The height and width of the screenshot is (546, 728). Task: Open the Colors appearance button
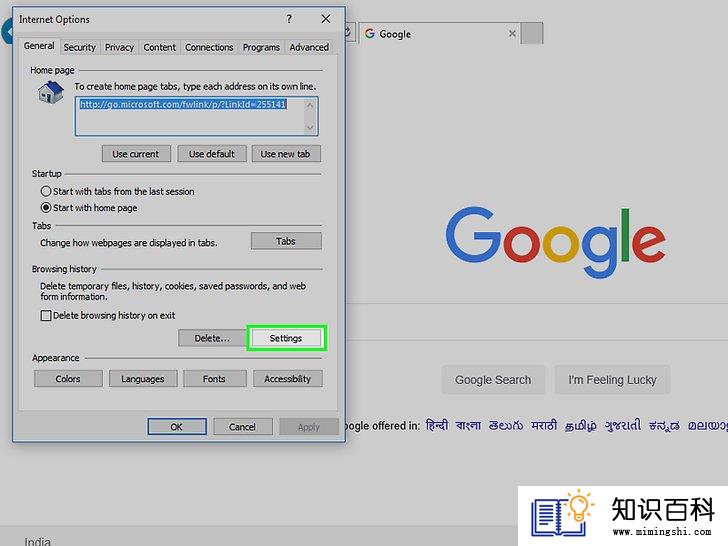point(68,379)
